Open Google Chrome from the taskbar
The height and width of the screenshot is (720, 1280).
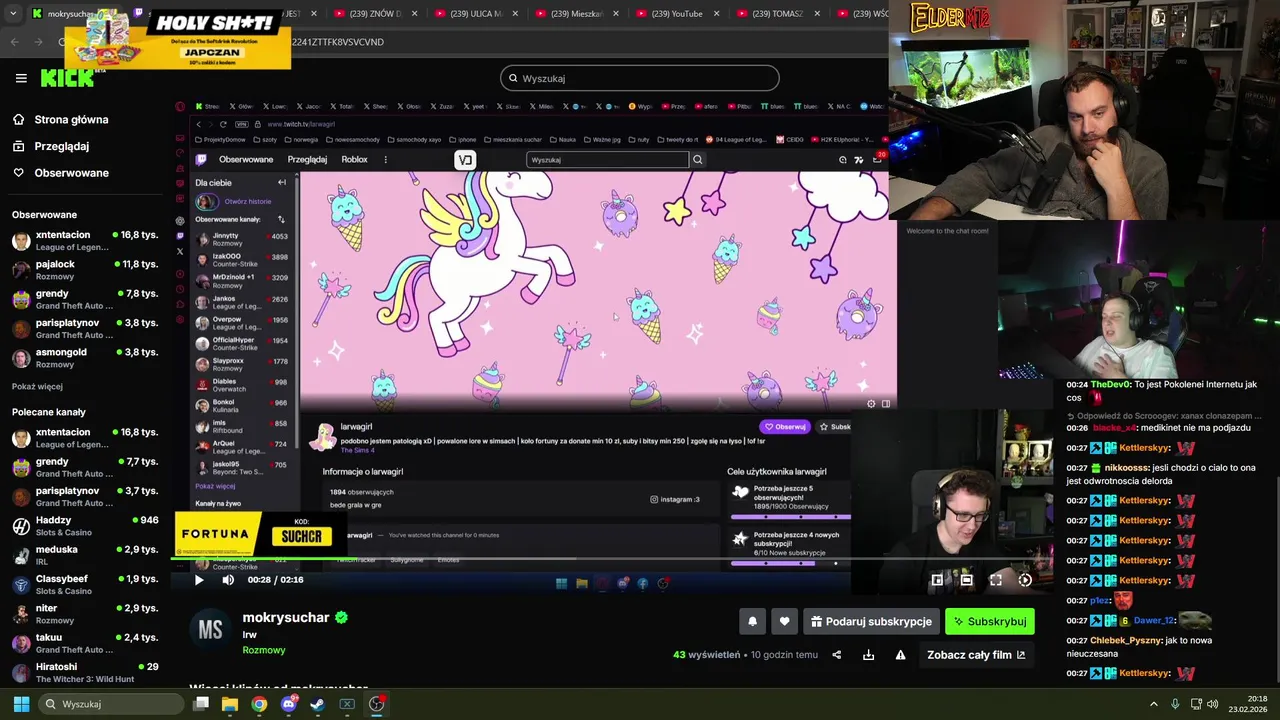259,704
